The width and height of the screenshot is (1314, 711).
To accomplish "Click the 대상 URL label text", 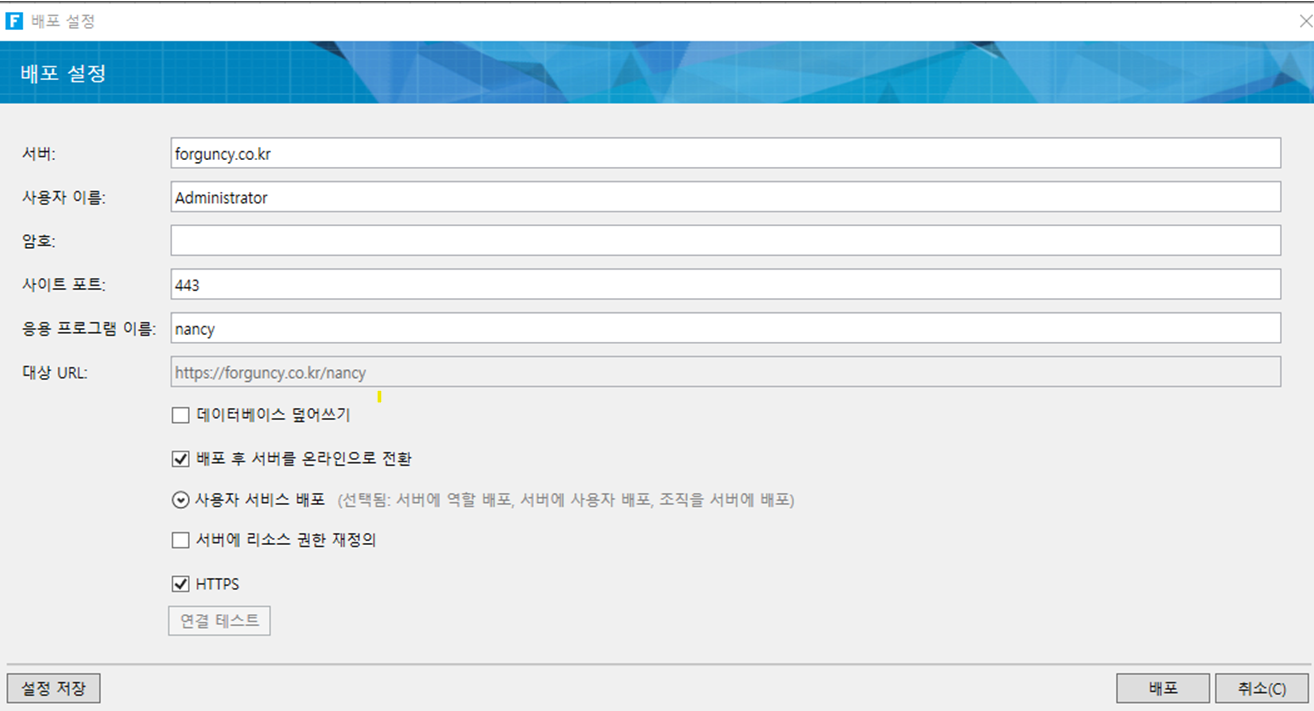I will pos(55,373).
